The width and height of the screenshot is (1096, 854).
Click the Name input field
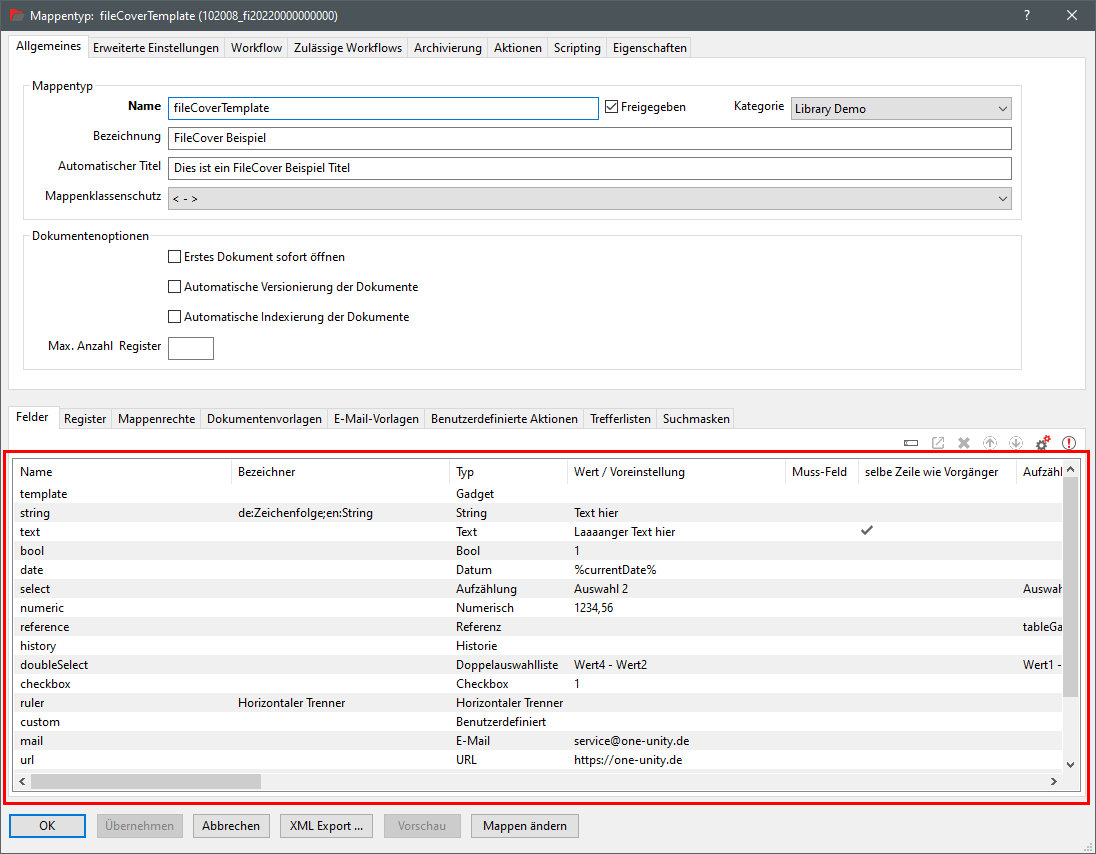(383, 108)
